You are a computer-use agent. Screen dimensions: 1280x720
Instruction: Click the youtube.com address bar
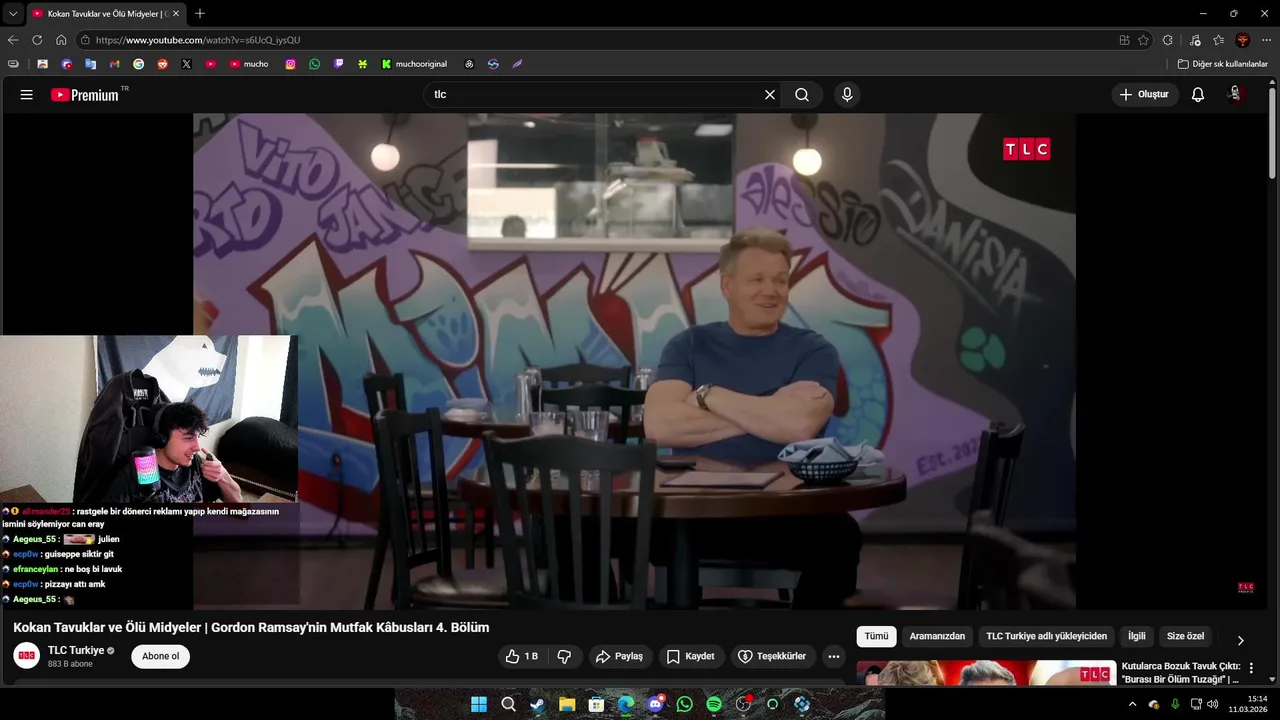coord(600,40)
